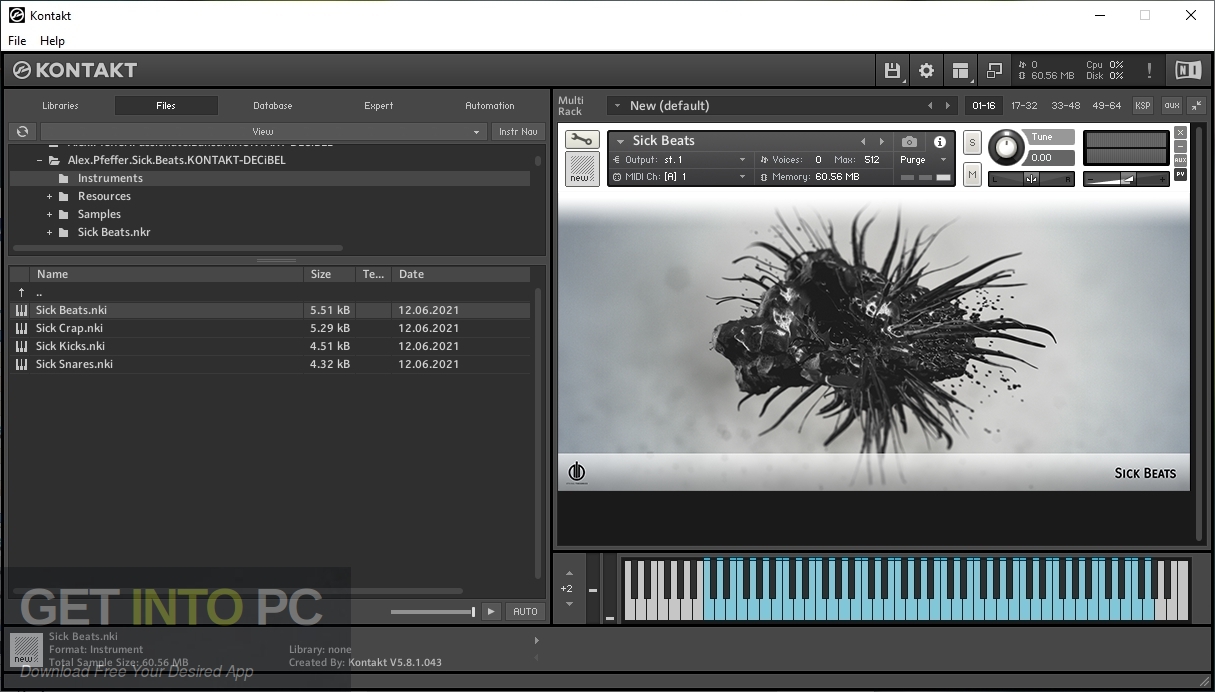1215x692 pixels.
Task: Toggle AUTO preview button
Action: point(525,611)
